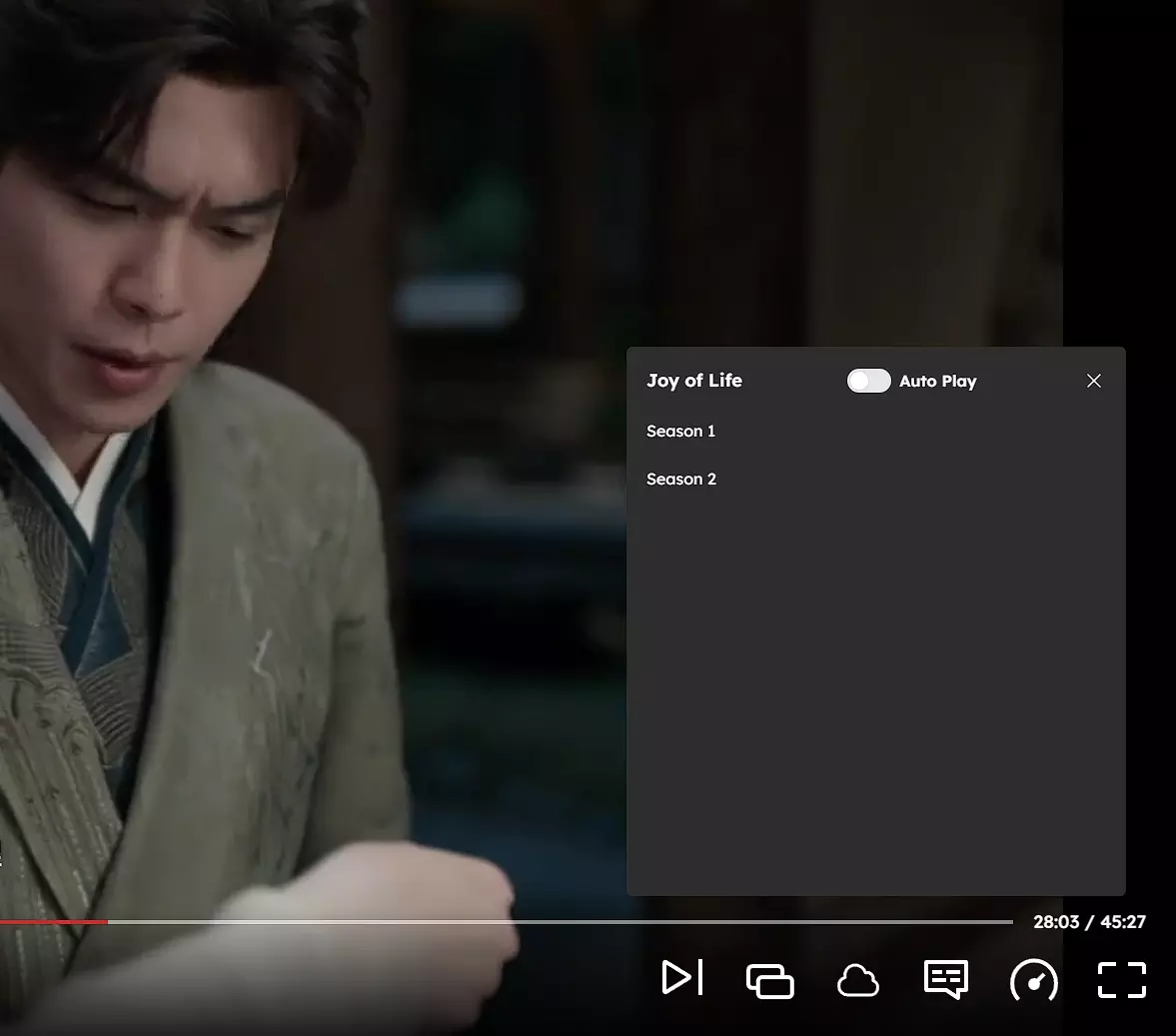Click the playhead at the red bar's end

pos(108,922)
